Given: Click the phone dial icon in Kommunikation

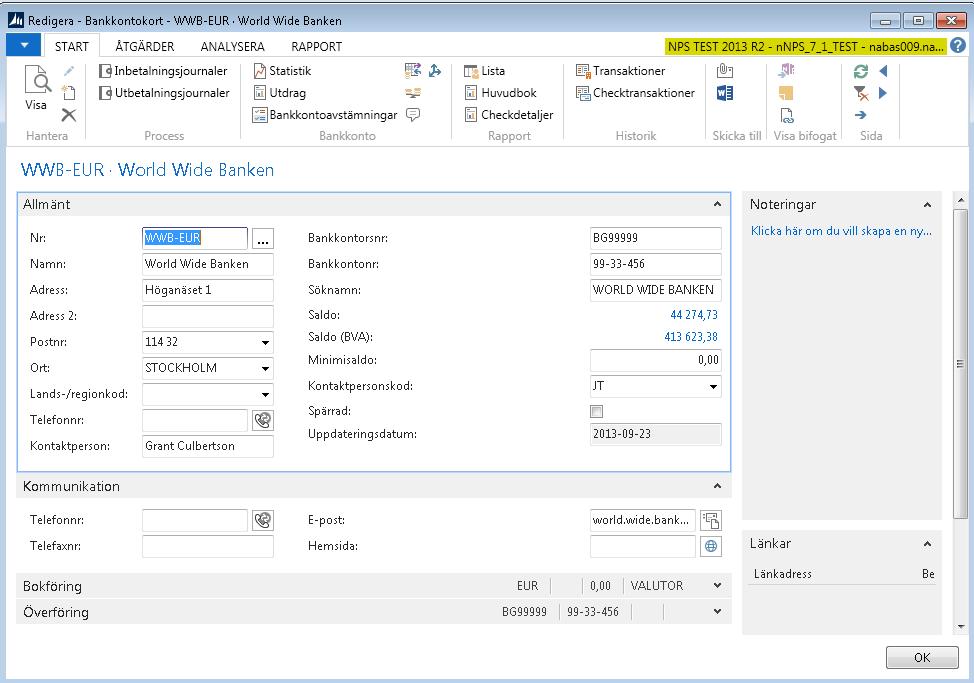Looking at the screenshot, I should (x=263, y=520).
